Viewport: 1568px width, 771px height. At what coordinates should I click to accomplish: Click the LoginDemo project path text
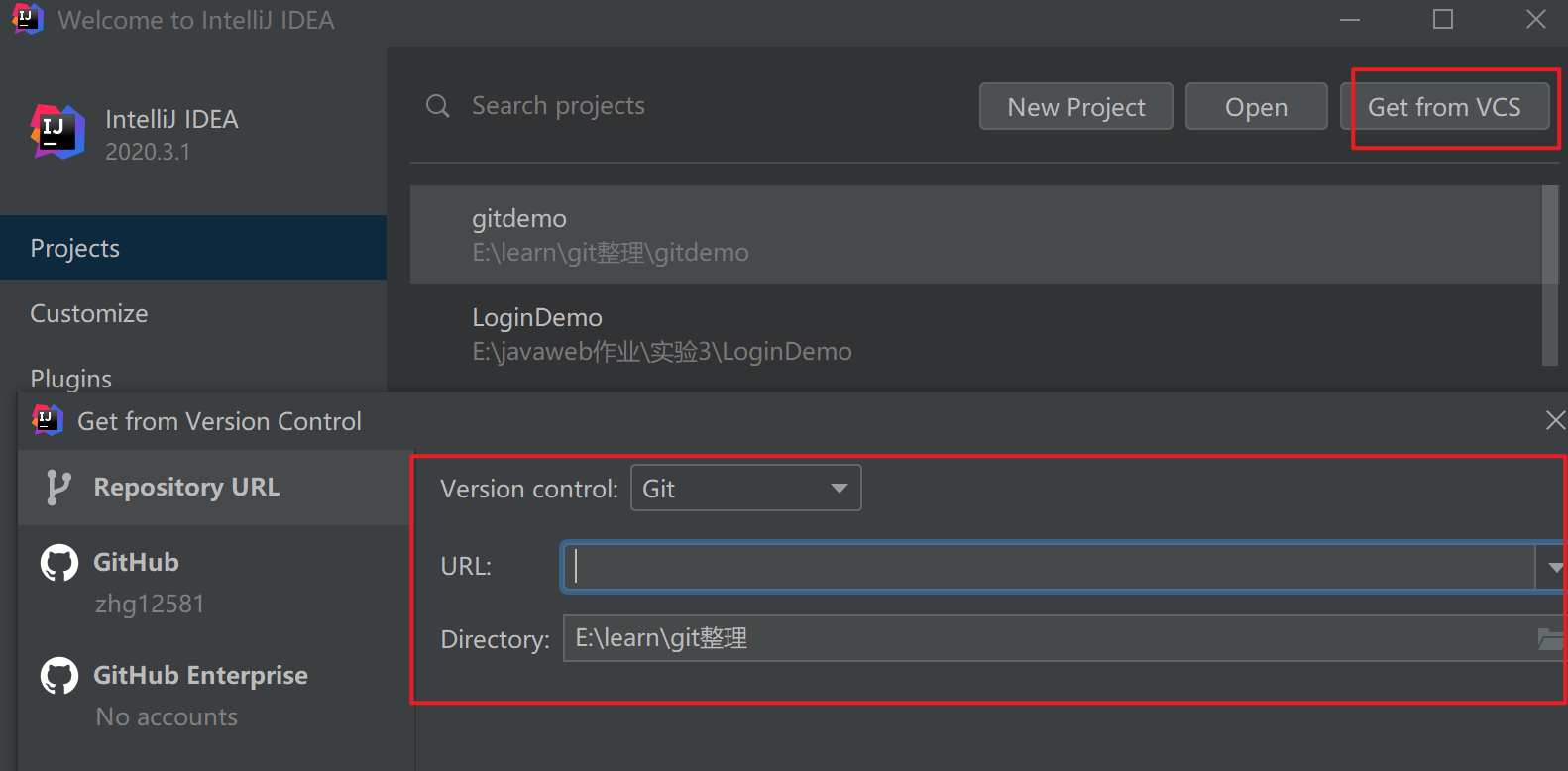[x=662, y=352]
